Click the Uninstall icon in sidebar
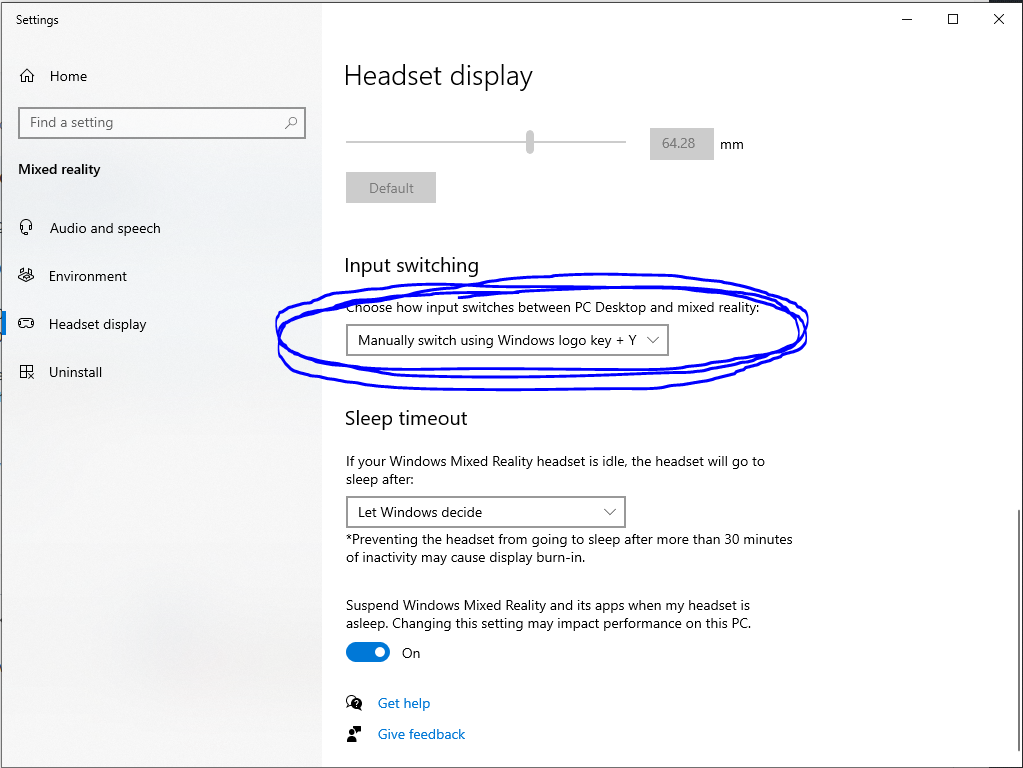The height and width of the screenshot is (768, 1023). pyautogui.click(x=27, y=372)
